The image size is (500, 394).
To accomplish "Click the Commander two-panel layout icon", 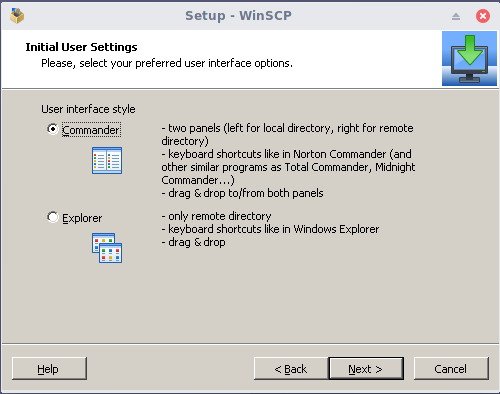I will point(107,160).
